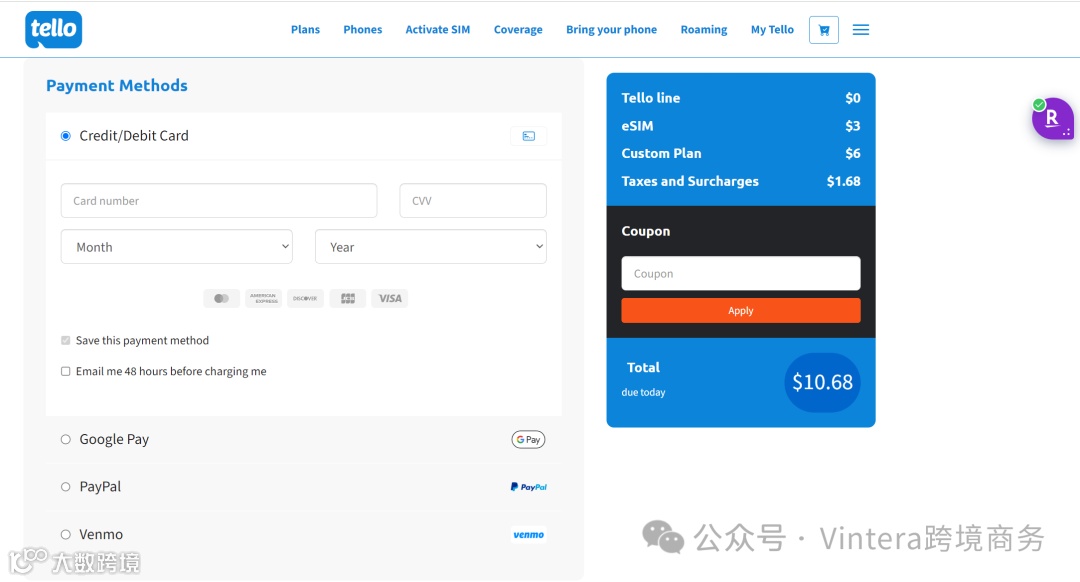This screenshot has height=582, width=1080.
Task: Select Venmo payment option
Action: click(65, 534)
